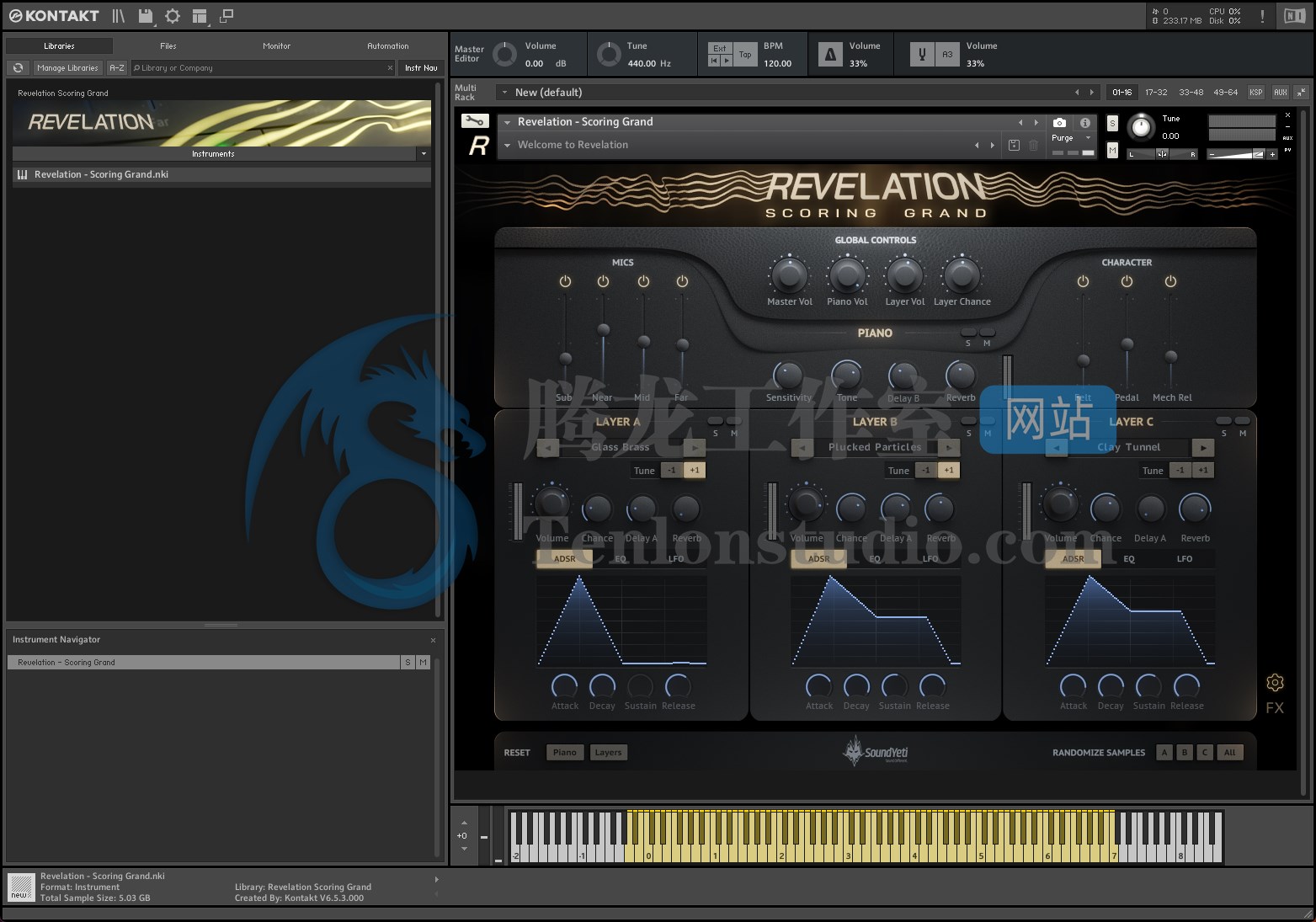1316x922 pixels.
Task: Click the SoundYeti logo
Action: pyautogui.click(x=876, y=751)
